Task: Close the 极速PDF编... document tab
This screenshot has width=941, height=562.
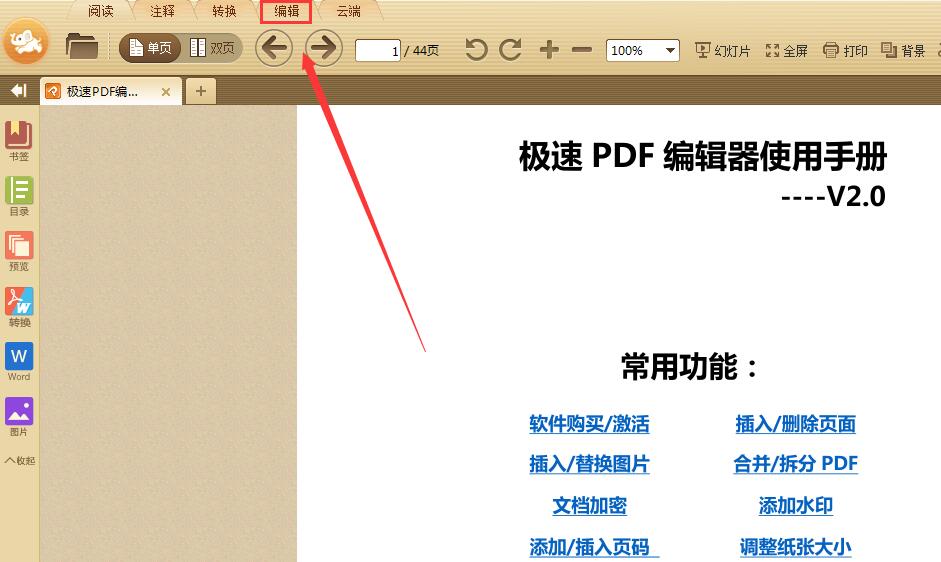Action: point(166,92)
